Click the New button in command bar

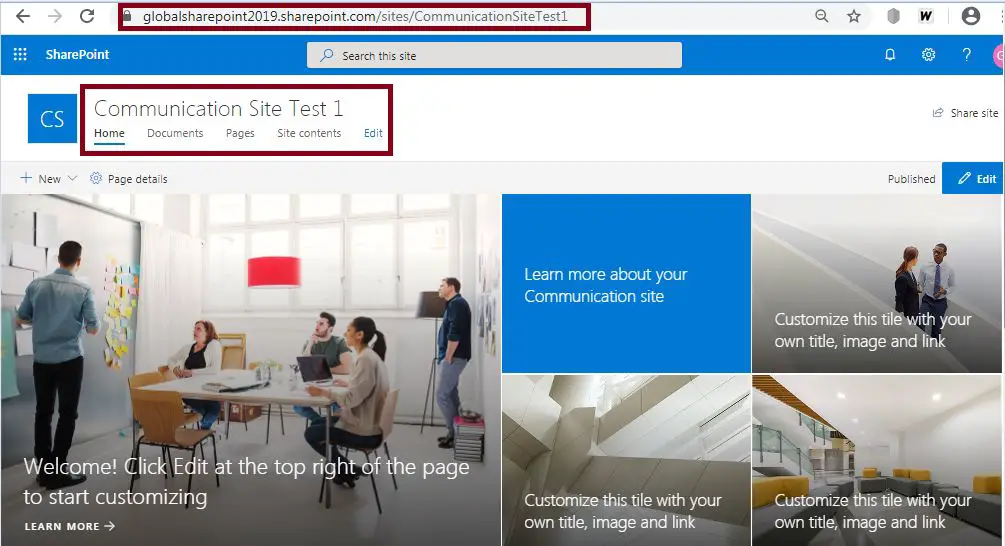click(41, 179)
